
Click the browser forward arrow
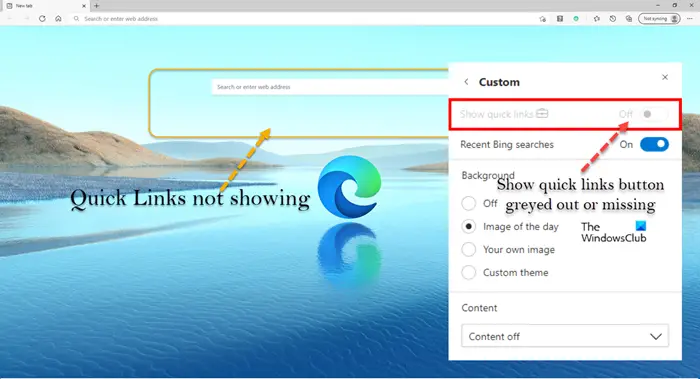pos(26,19)
